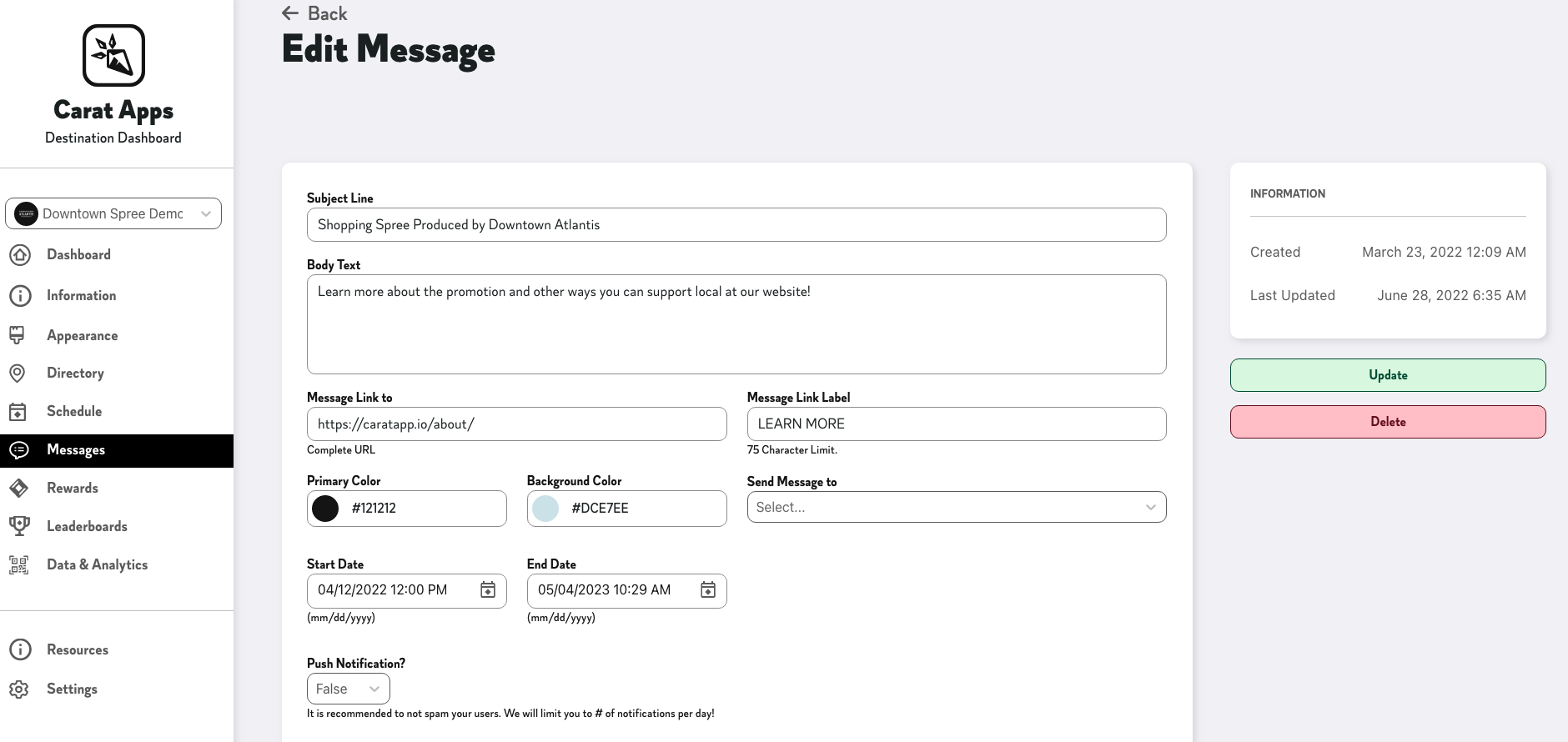Viewport: 1568px width, 742px height.
Task: Go back using the Back link
Action: (x=314, y=13)
